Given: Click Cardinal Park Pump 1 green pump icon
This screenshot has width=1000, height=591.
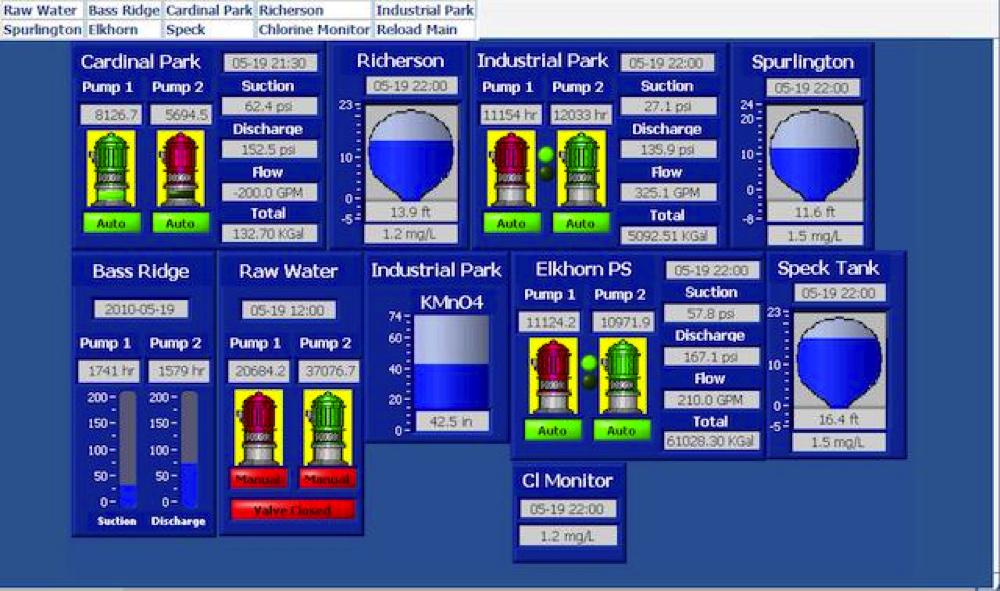Looking at the screenshot, I should point(111,169).
